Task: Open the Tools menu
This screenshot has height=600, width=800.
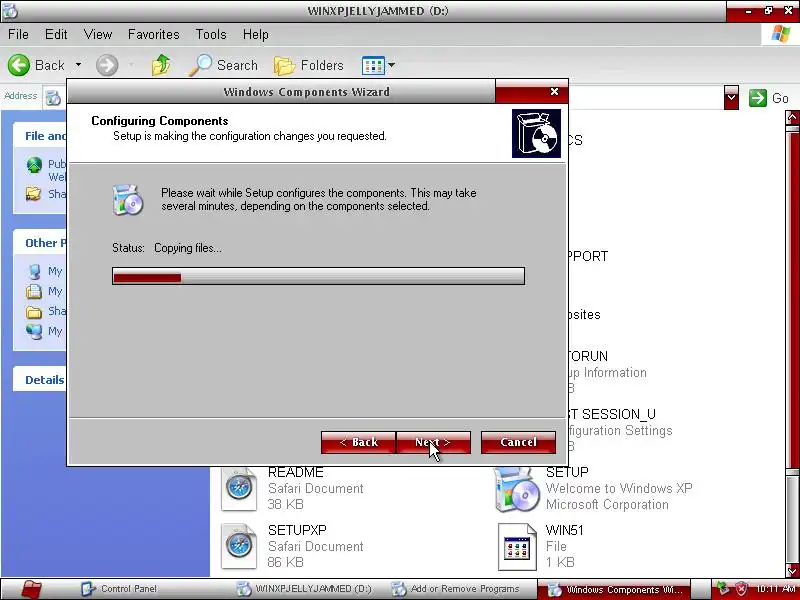Action: [211, 35]
